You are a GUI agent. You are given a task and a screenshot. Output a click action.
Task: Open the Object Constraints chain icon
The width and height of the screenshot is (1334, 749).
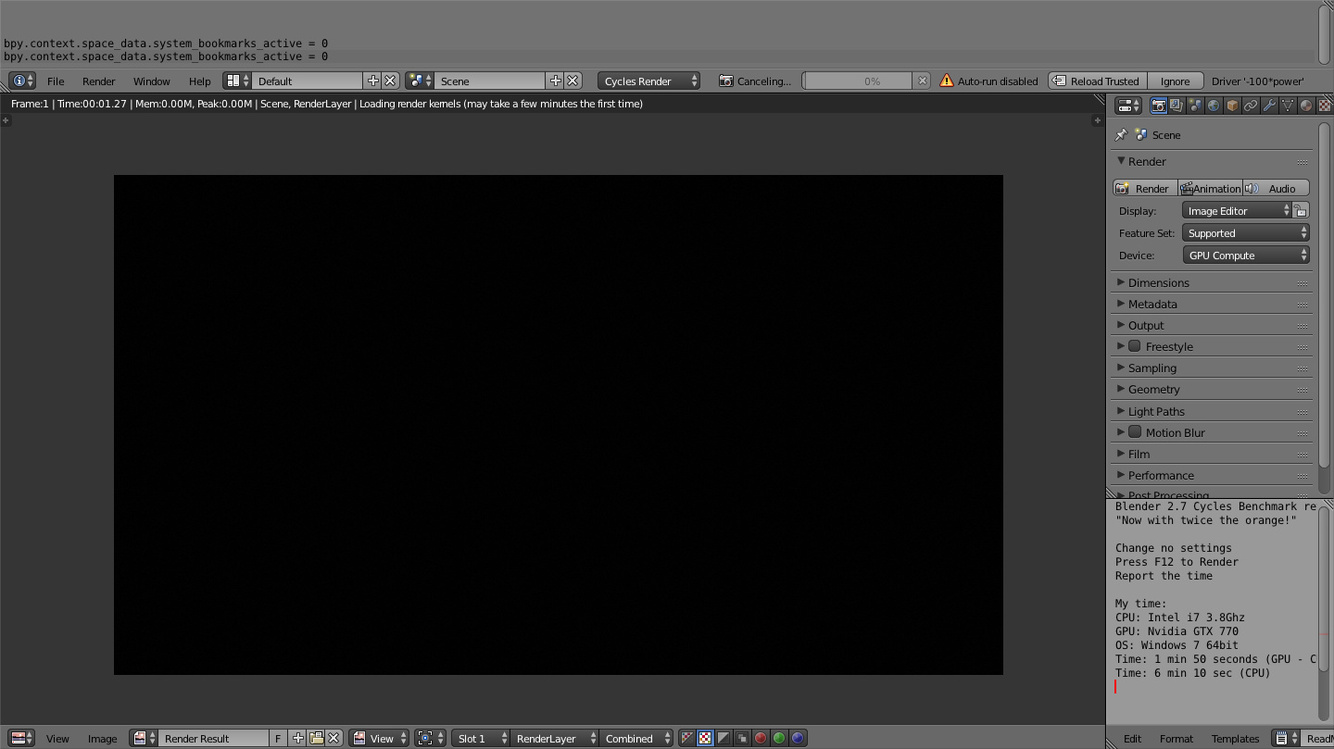(1250, 105)
